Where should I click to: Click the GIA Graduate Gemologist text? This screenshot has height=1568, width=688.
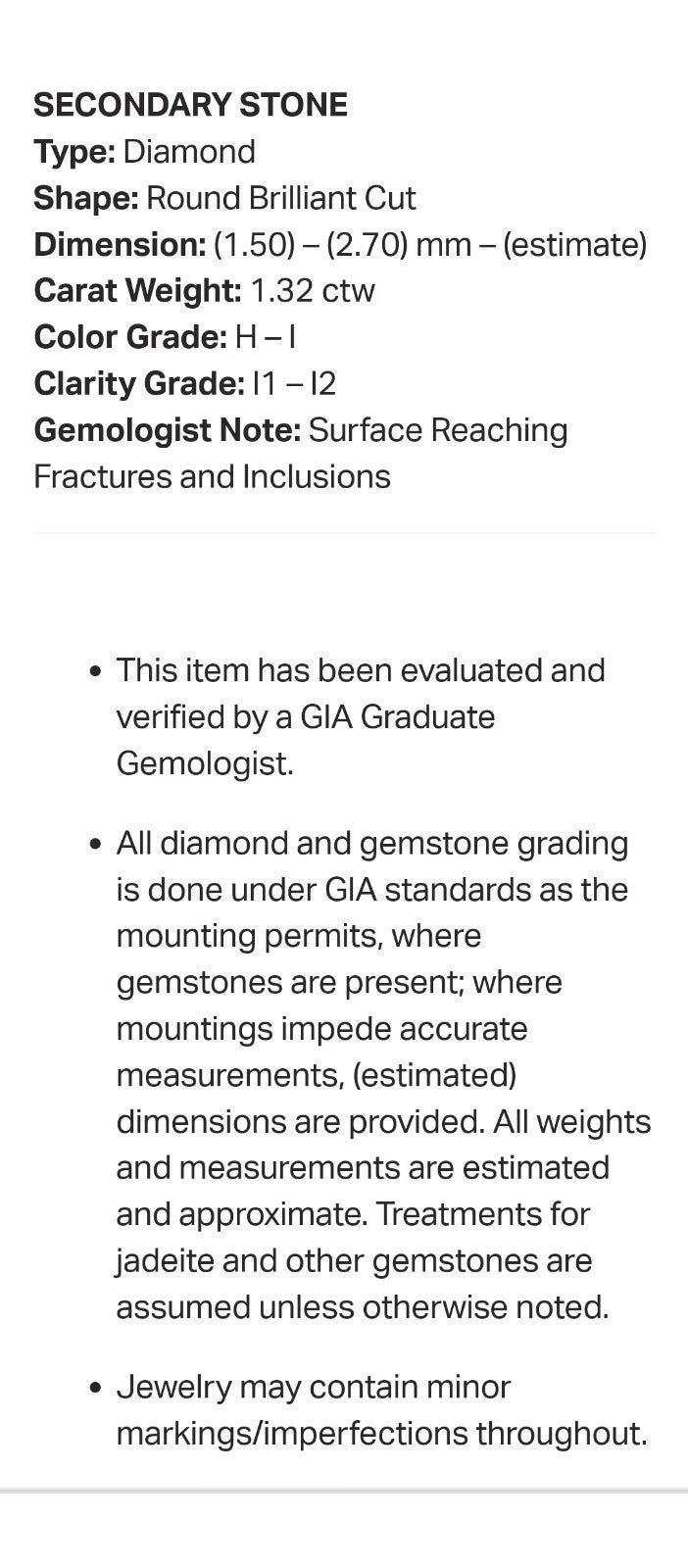point(306,740)
